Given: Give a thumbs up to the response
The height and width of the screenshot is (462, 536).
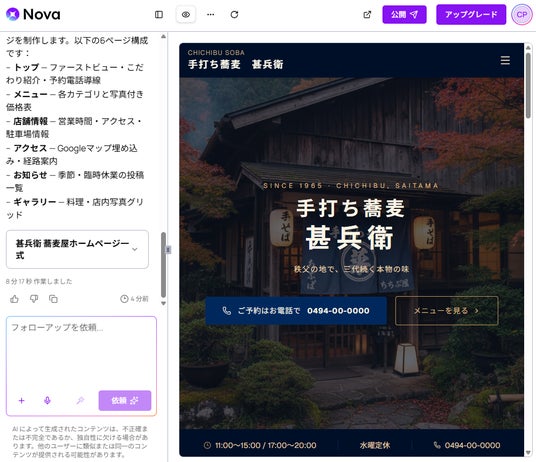Looking at the screenshot, I should [14, 299].
